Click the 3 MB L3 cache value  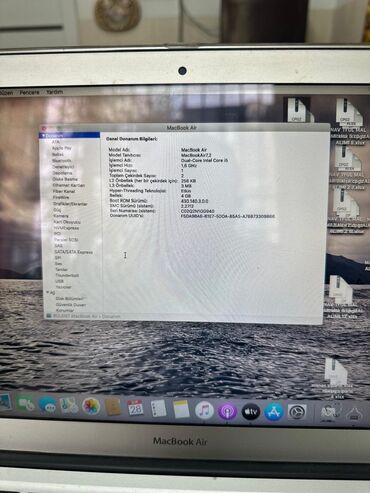(186, 186)
